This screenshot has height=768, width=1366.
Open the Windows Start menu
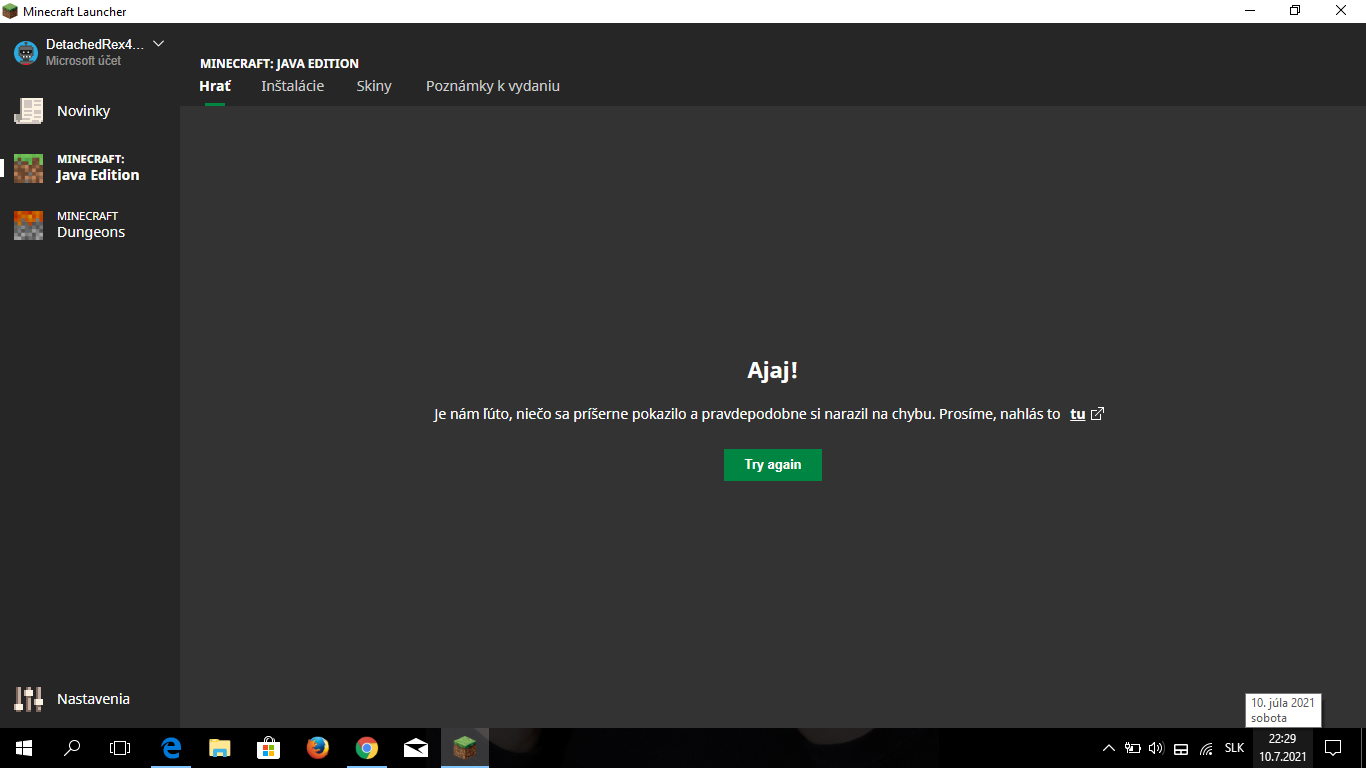coord(24,748)
